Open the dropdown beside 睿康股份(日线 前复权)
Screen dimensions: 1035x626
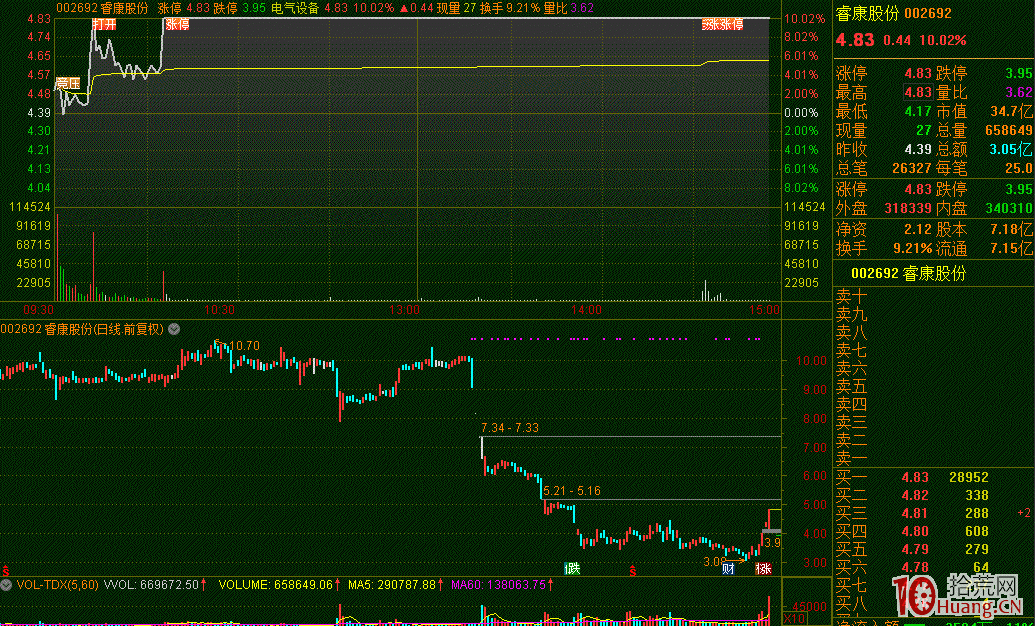174,329
